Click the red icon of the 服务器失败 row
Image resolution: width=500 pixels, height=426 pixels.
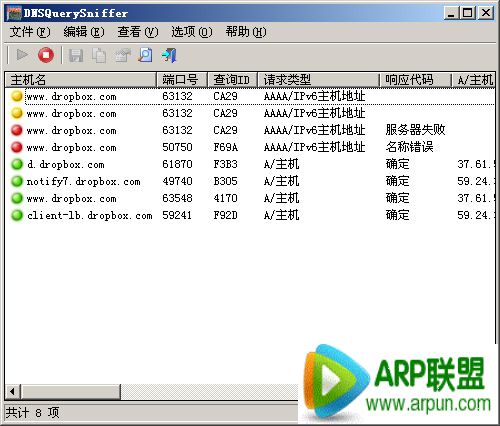click(17, 130)
